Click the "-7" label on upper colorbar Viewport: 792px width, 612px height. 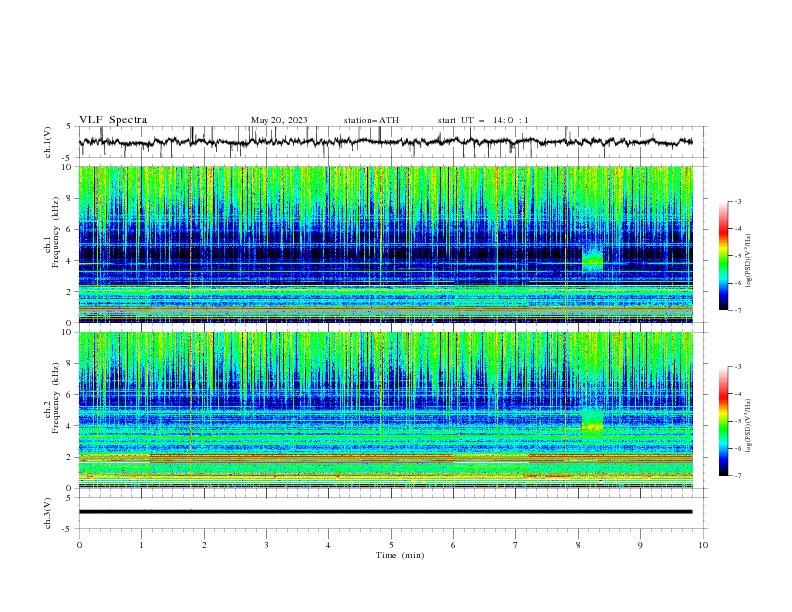(x=738, y=310)
